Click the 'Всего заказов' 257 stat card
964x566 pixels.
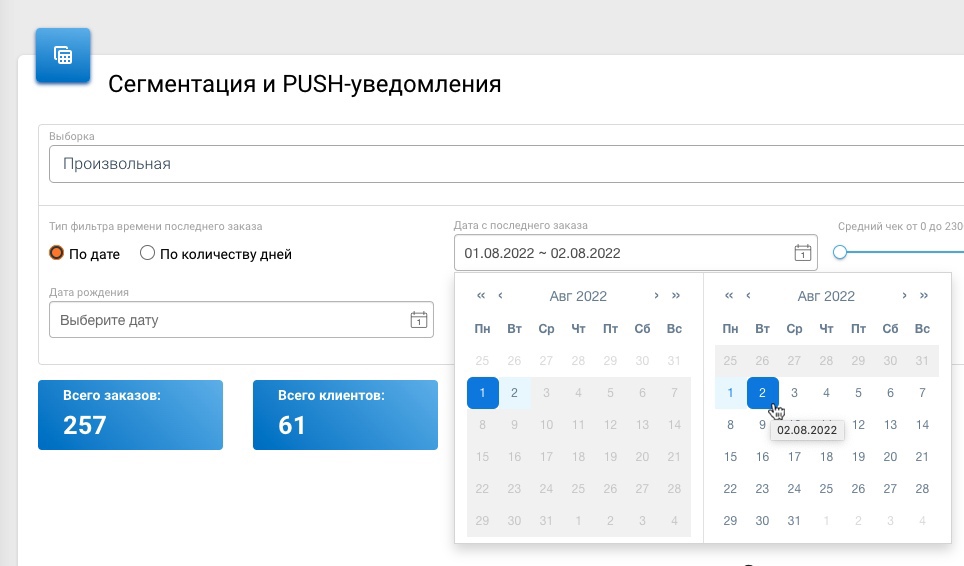tap(130, 415)
